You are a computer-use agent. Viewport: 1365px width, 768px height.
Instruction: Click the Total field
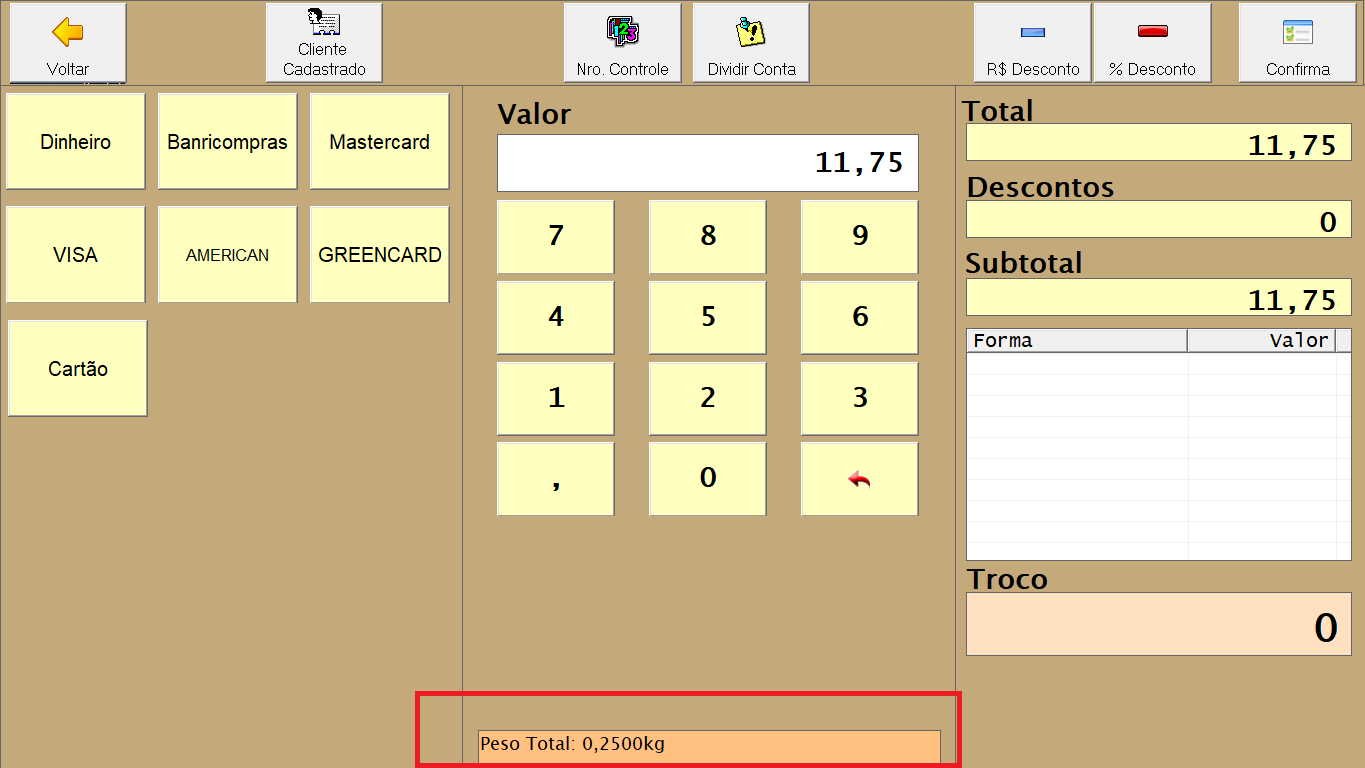point(1159,142)
